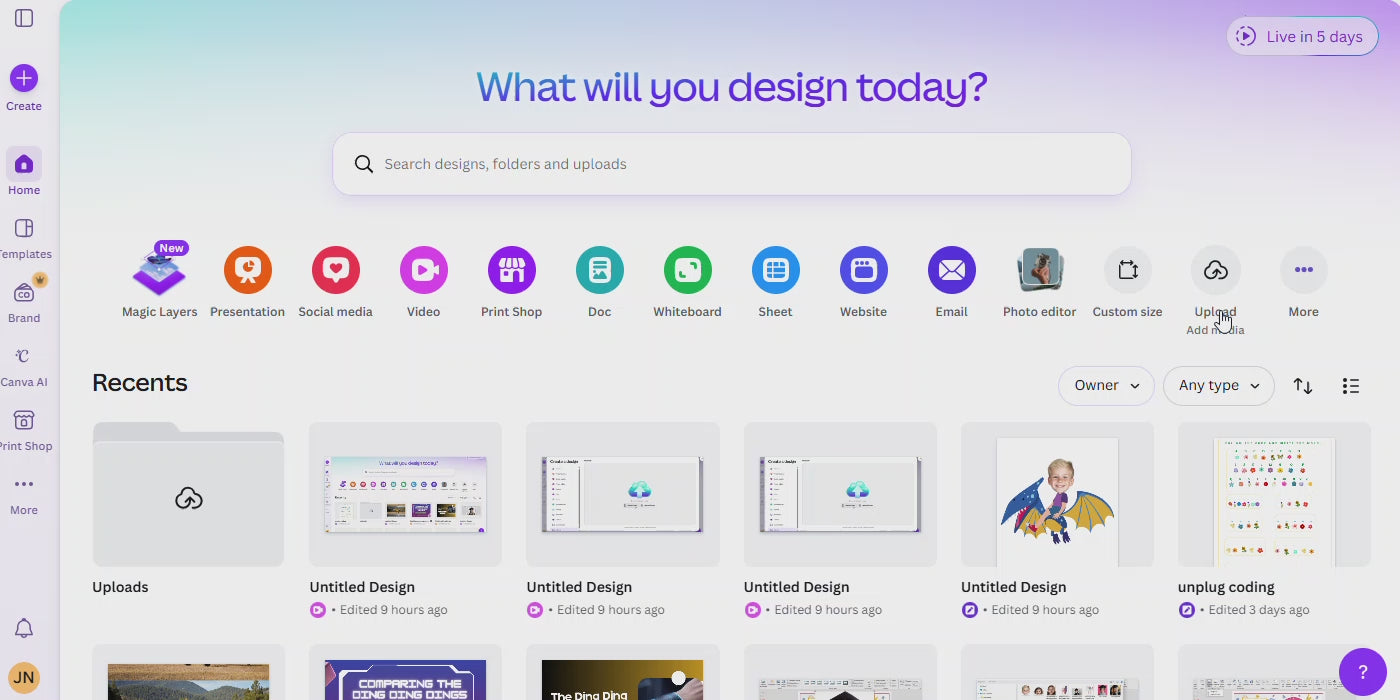
Task: Click the search designs input field
Action: coord(740,164)
